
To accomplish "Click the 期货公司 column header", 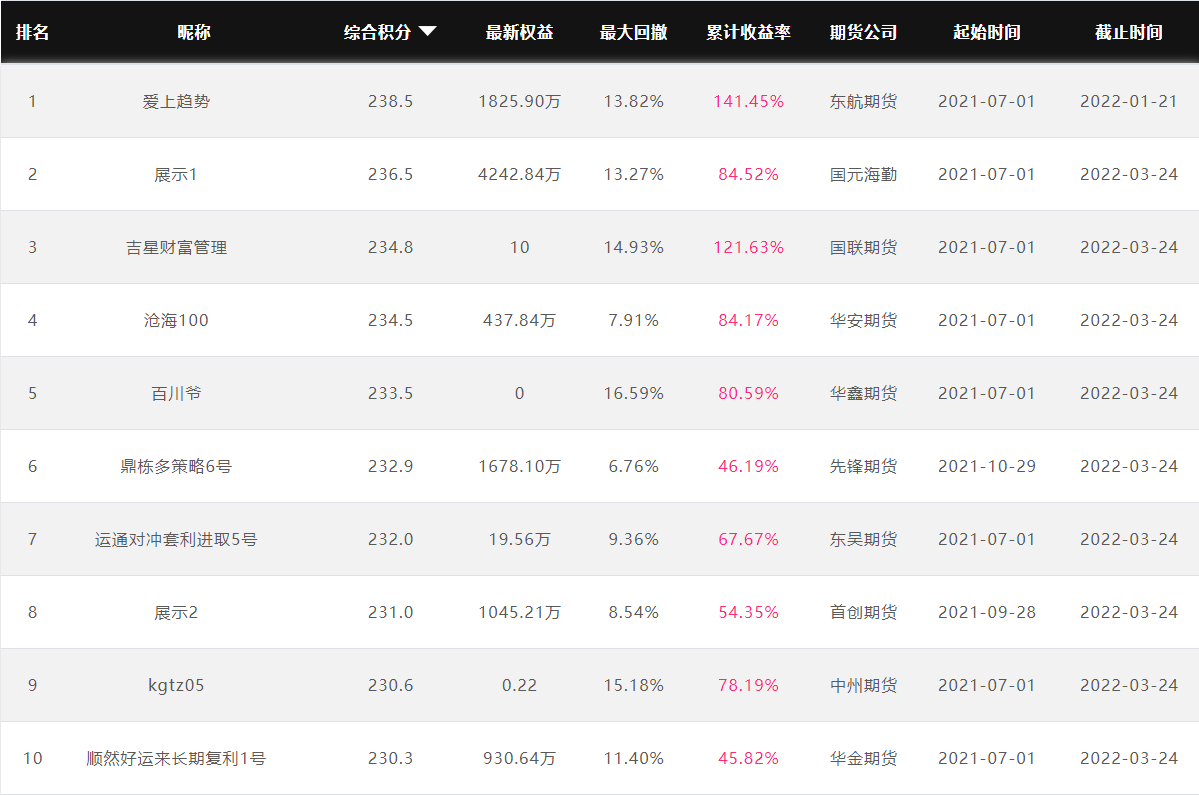I will coord(863,32).
